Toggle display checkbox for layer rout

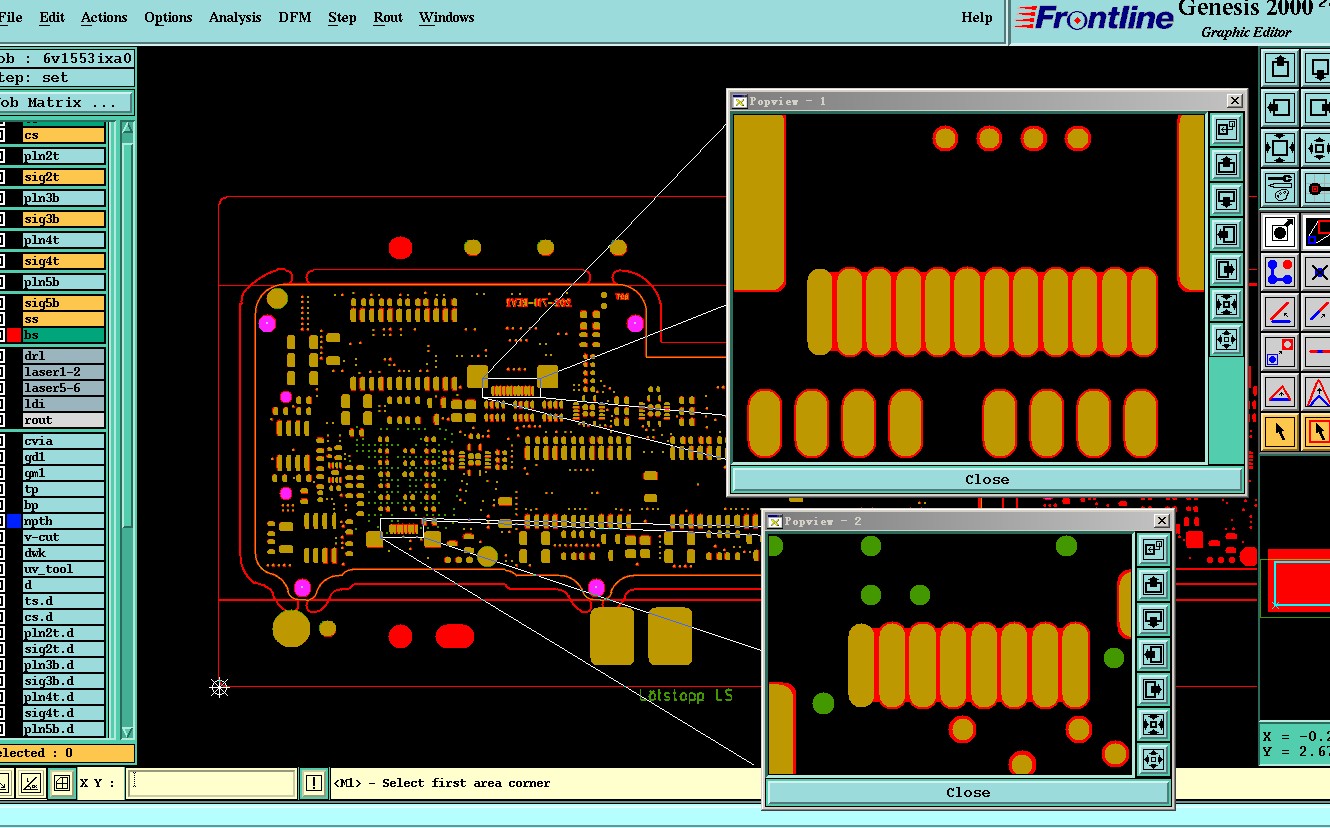click(2, 420)
